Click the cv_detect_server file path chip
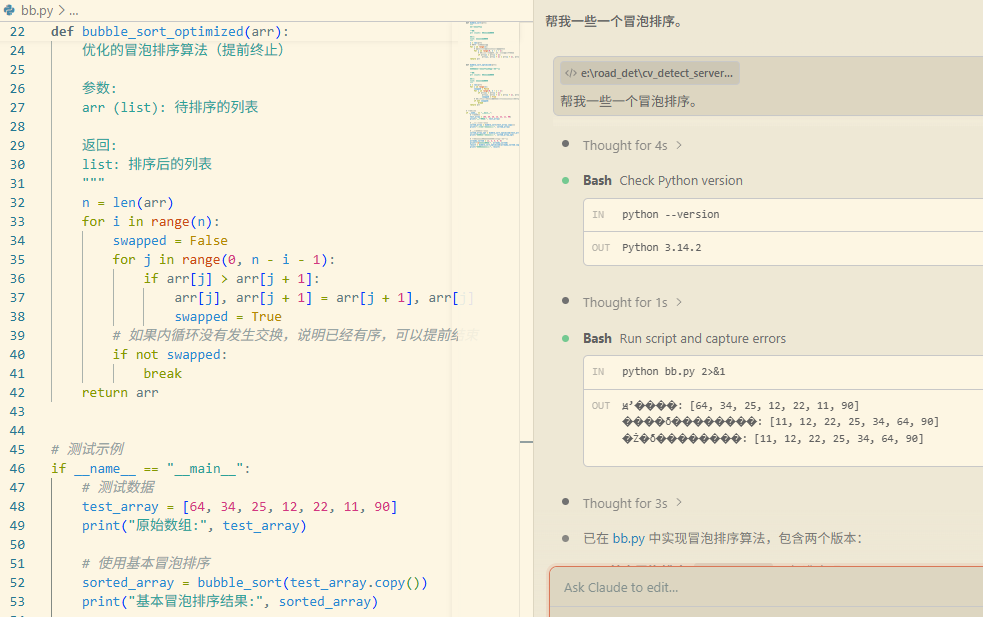This screenshot has width=983, height=617. point(648,72)
